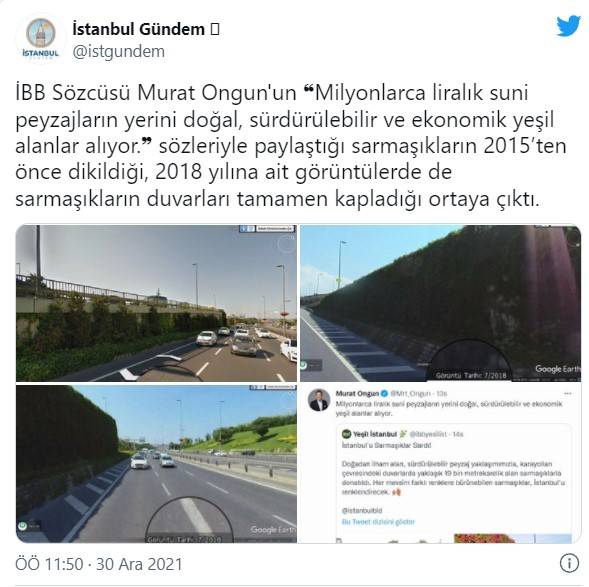Click the compass circle in top-left photo
The width and height of the screenshot is (589, 587).
[x=287, y=244]
